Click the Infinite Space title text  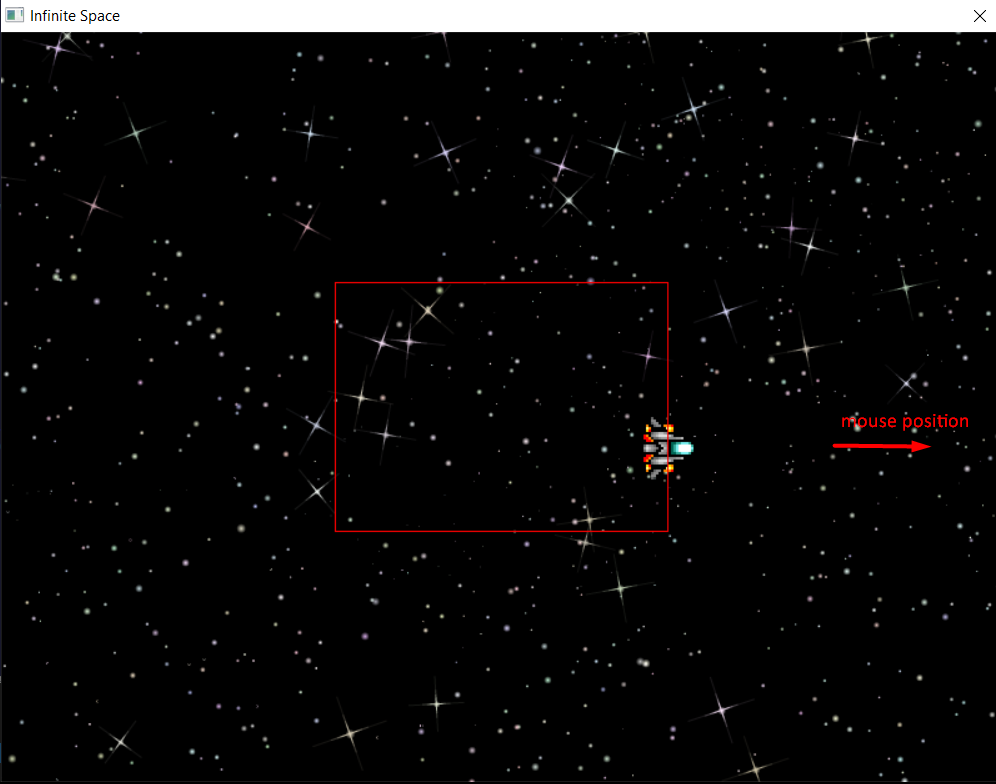[75, 16]
